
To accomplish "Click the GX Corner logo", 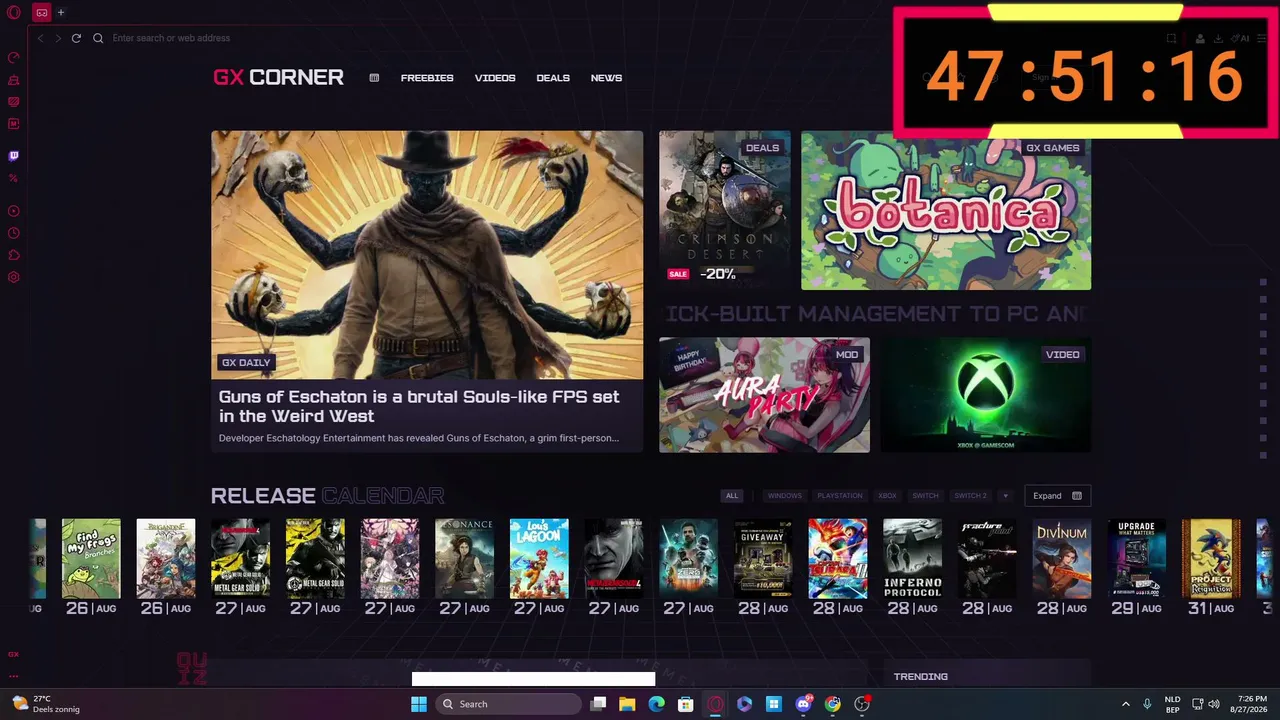I will pyautogui.click(x=278, y=77).
